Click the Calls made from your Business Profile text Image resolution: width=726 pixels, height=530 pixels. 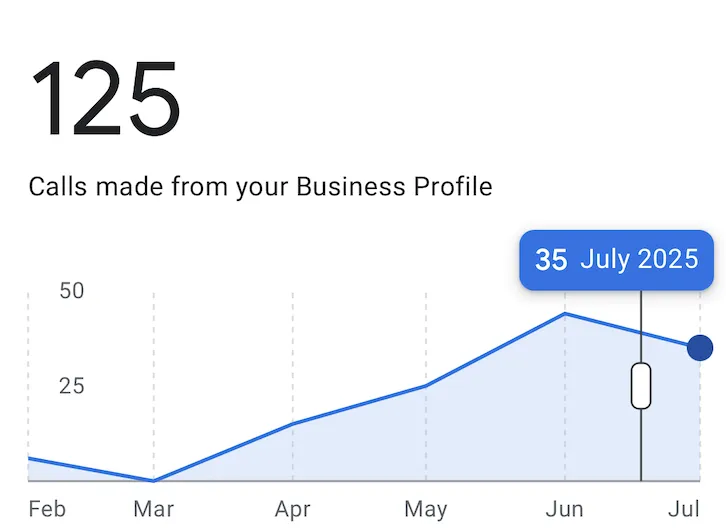[260, 187]
